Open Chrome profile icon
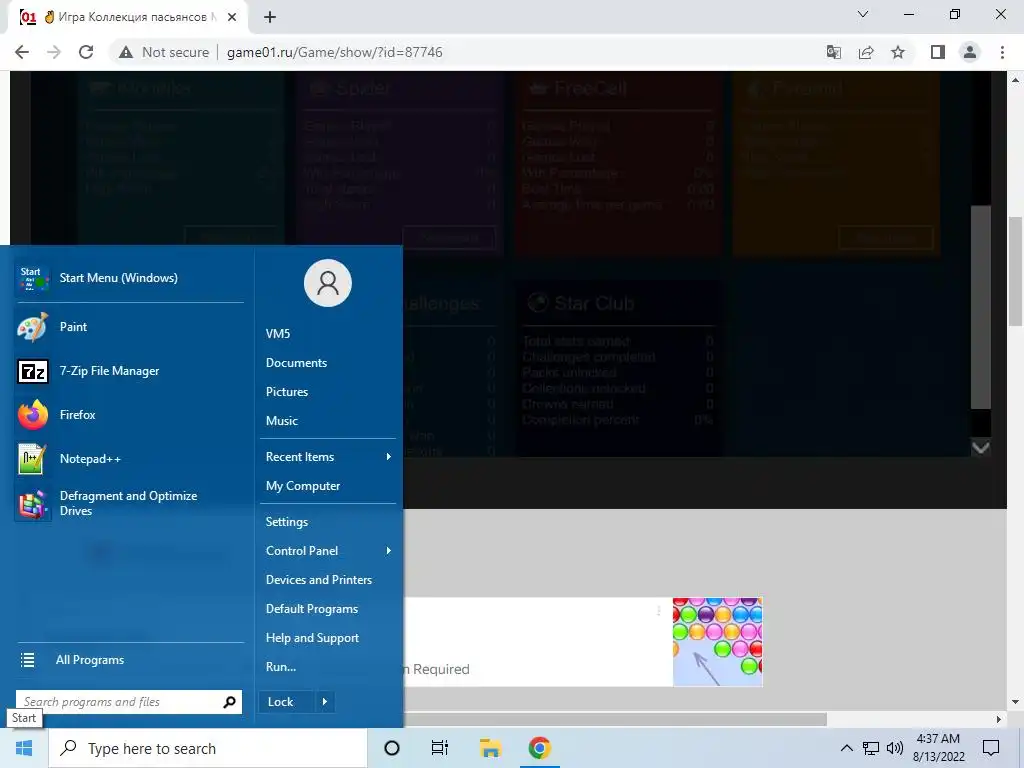This screenshot has height=768, width=1024. (970, 52)
